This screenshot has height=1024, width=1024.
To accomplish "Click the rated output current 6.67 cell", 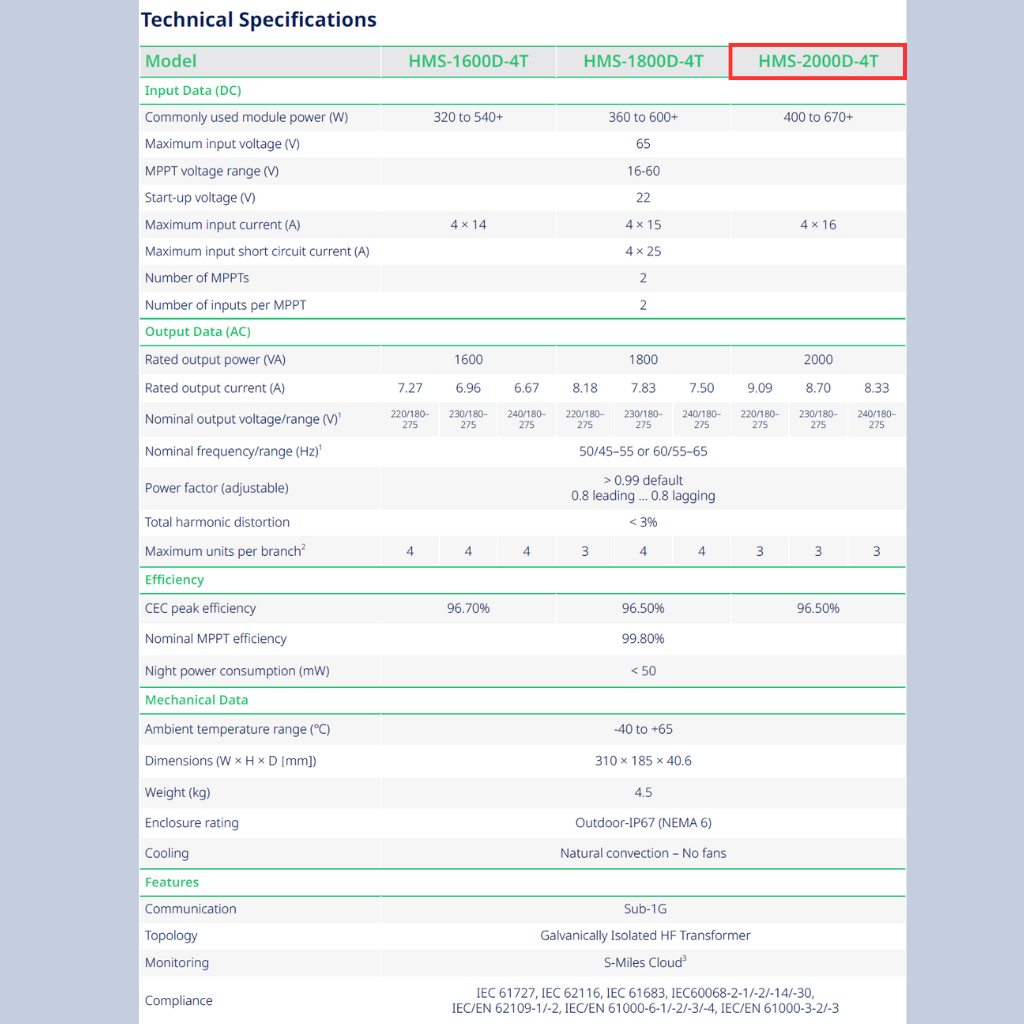I will (526, 389).
